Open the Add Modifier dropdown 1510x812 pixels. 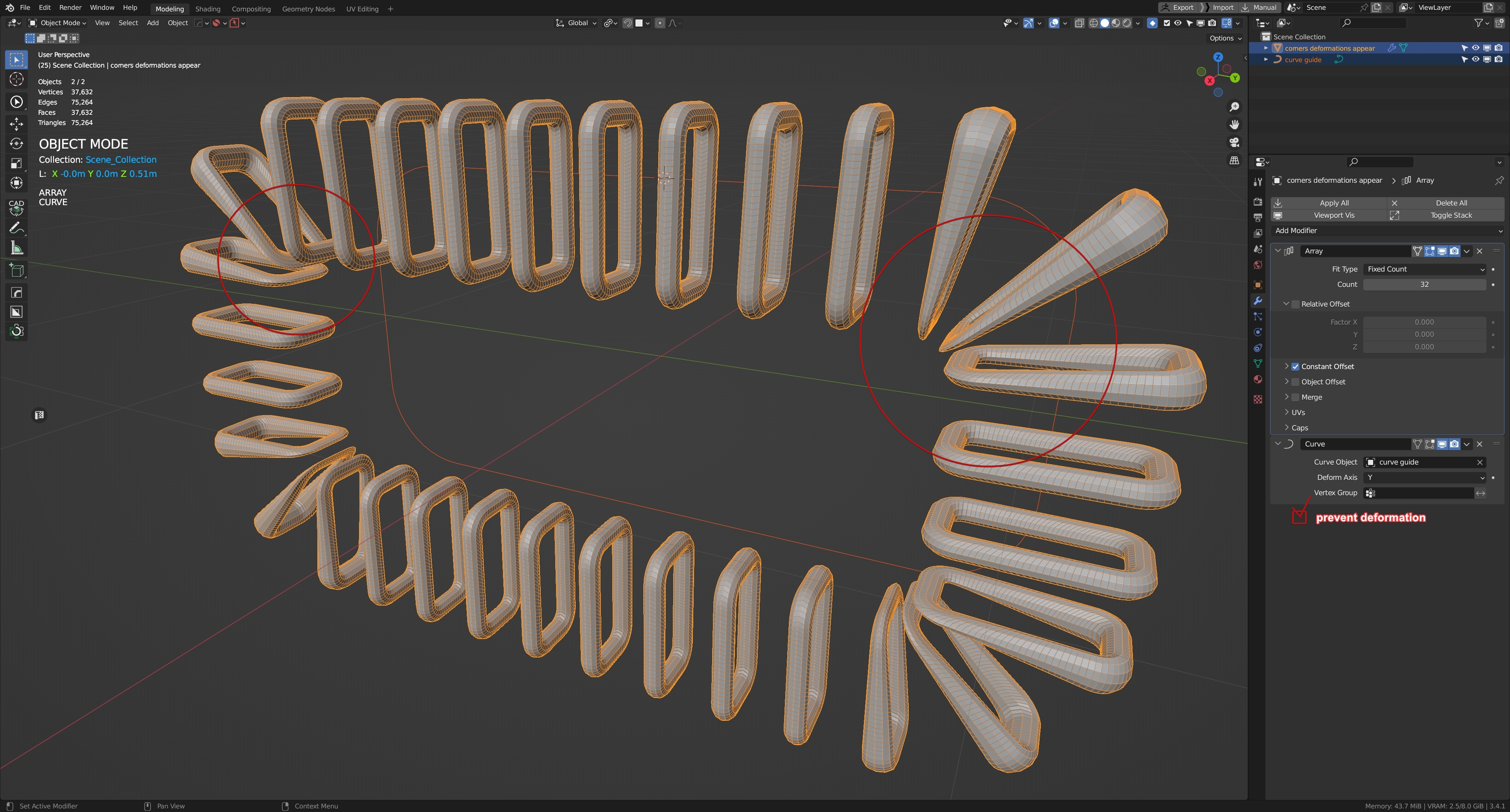point(1387,231)
